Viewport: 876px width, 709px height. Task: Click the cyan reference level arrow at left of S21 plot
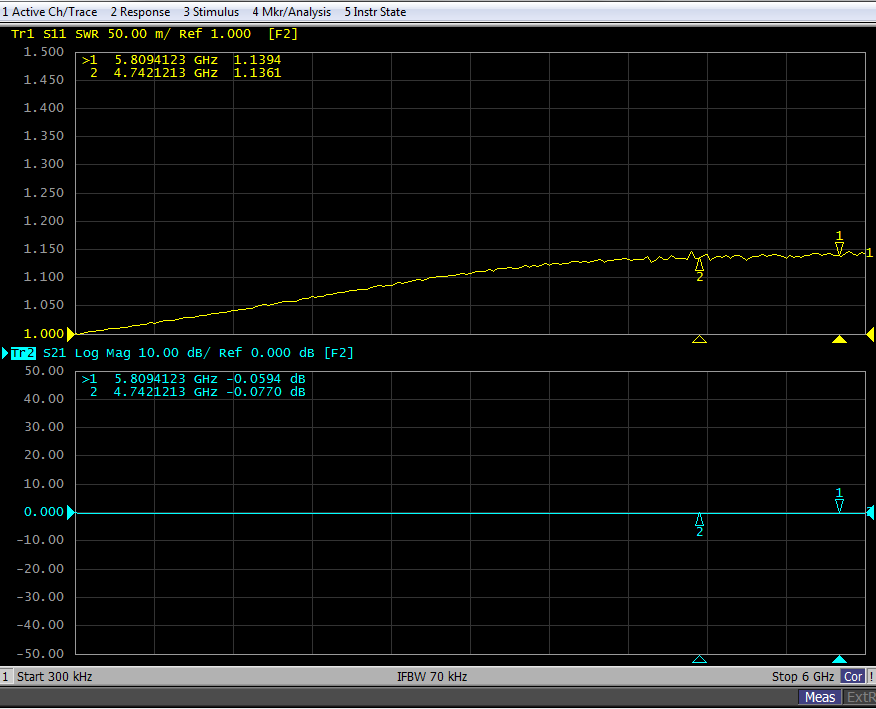(70, 513)
